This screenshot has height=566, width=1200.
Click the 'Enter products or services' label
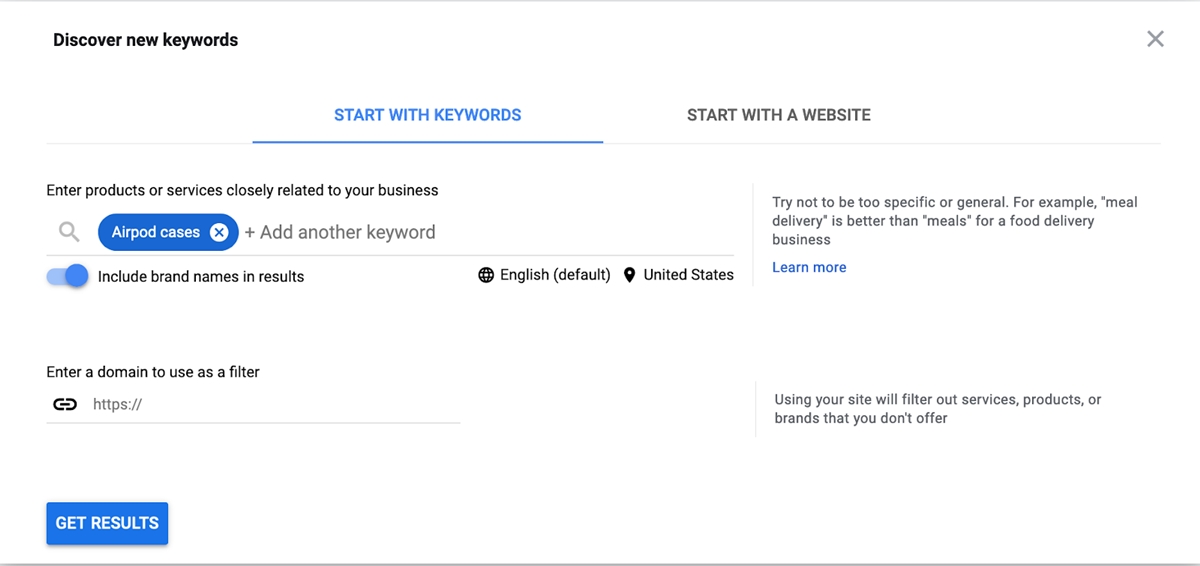click(x=242, y=190)
